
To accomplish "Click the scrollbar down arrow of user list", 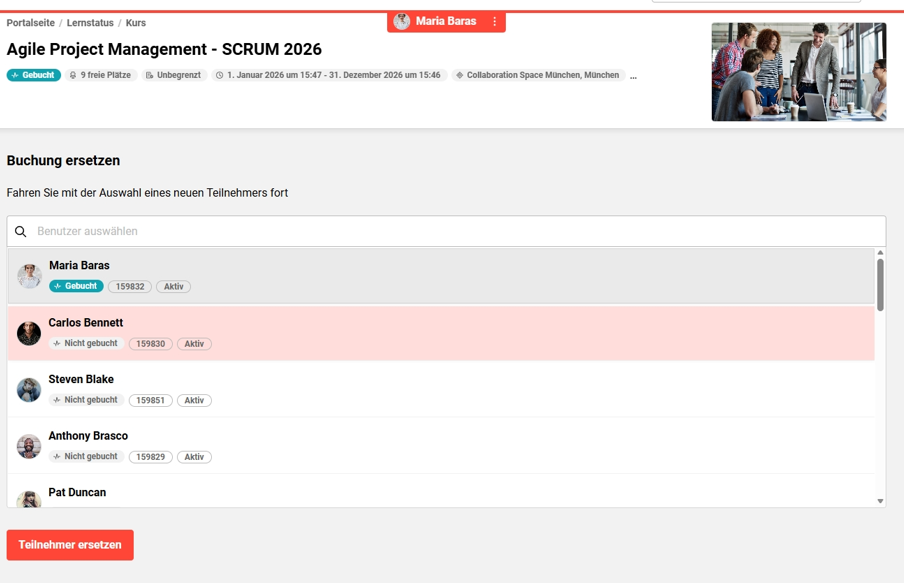I will pyautogui.click(x=880, y=501).
